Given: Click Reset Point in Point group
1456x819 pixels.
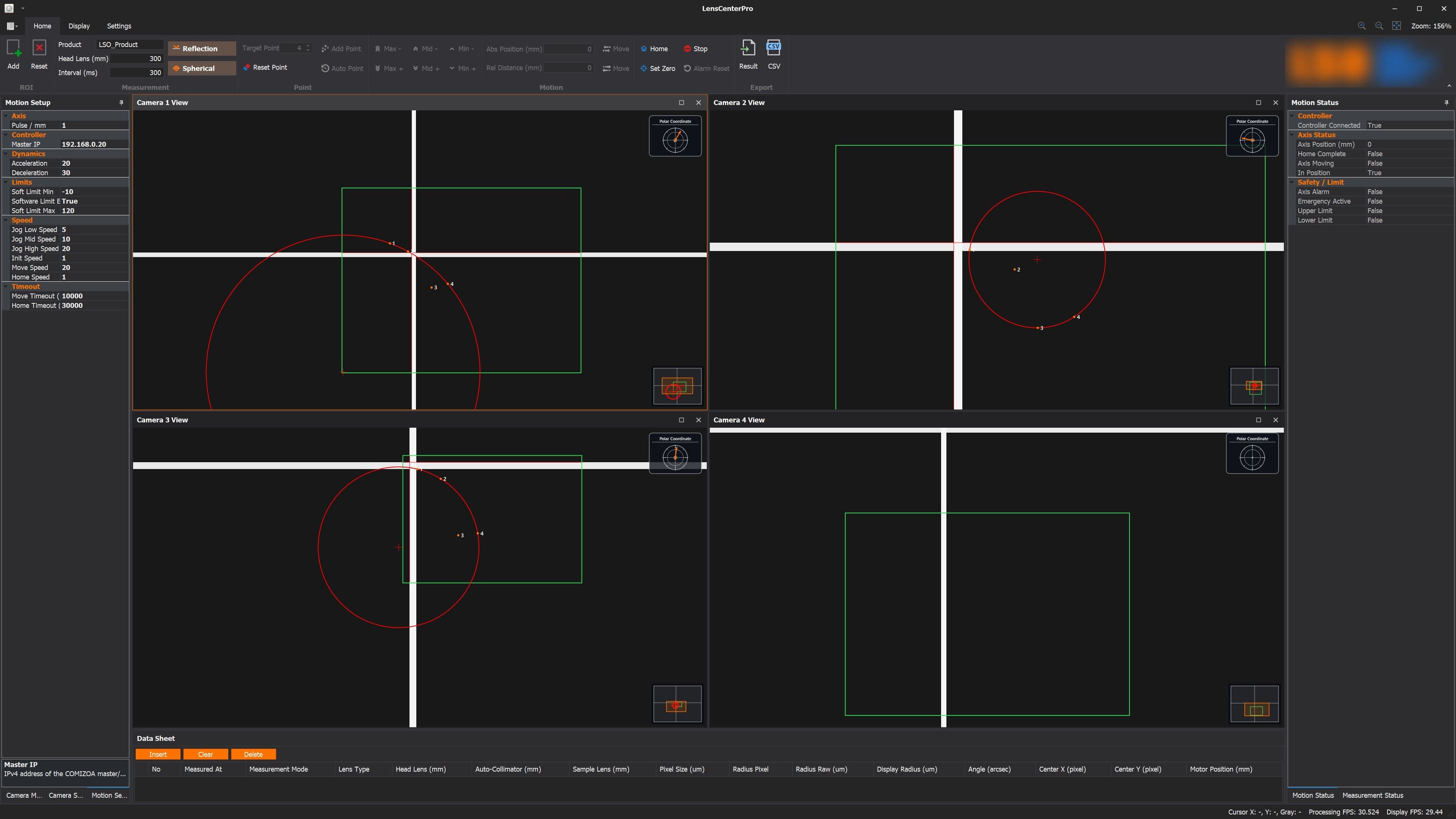Looking at the screenshot, I should tap(265, 67).
